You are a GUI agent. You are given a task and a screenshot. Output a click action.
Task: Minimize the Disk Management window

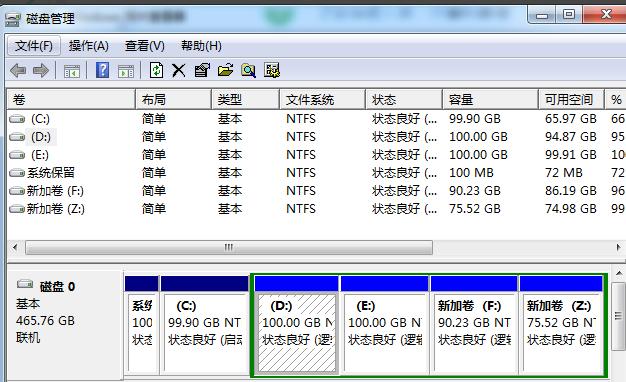tap(542, 15)
